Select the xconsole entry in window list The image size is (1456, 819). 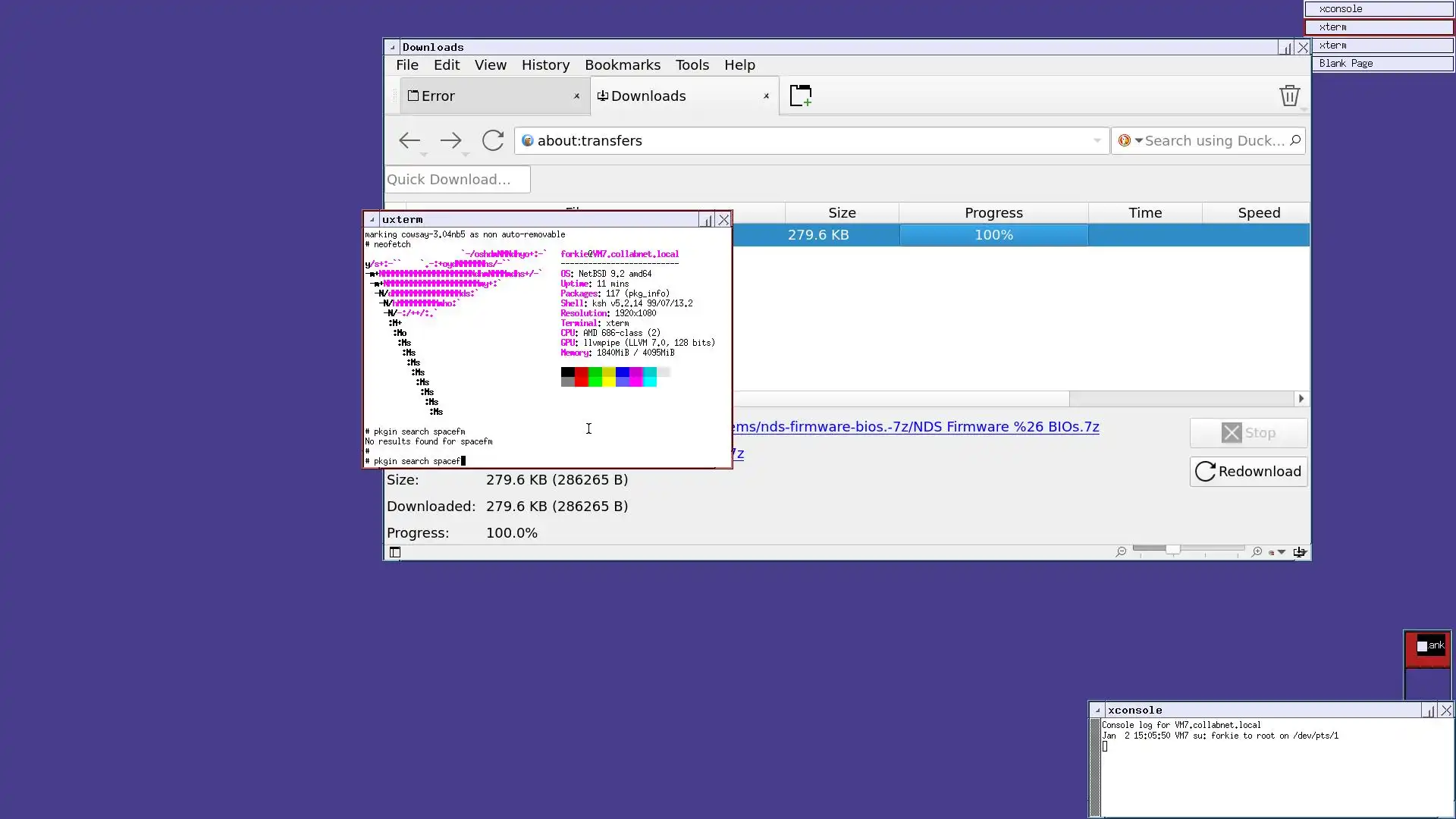coord(1378,9)
